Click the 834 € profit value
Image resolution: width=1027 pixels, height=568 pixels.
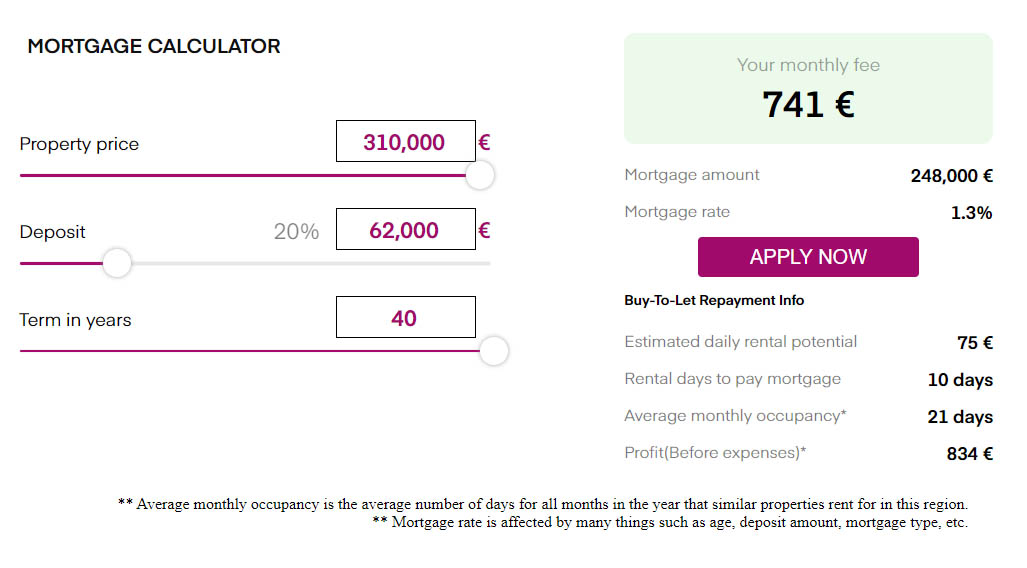pos(969,454)
